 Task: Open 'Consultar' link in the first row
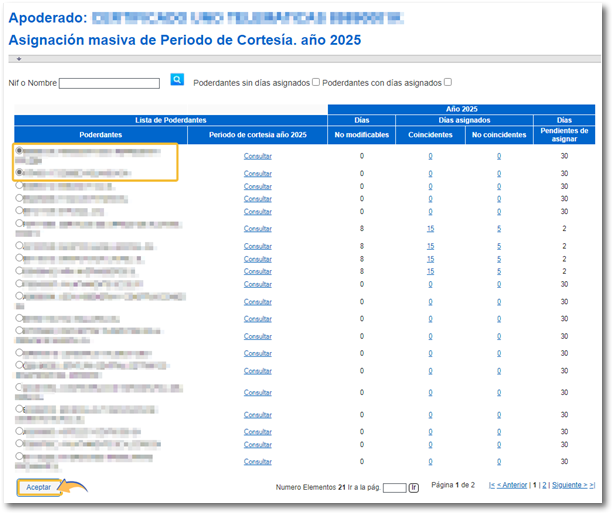coord(258,156)
